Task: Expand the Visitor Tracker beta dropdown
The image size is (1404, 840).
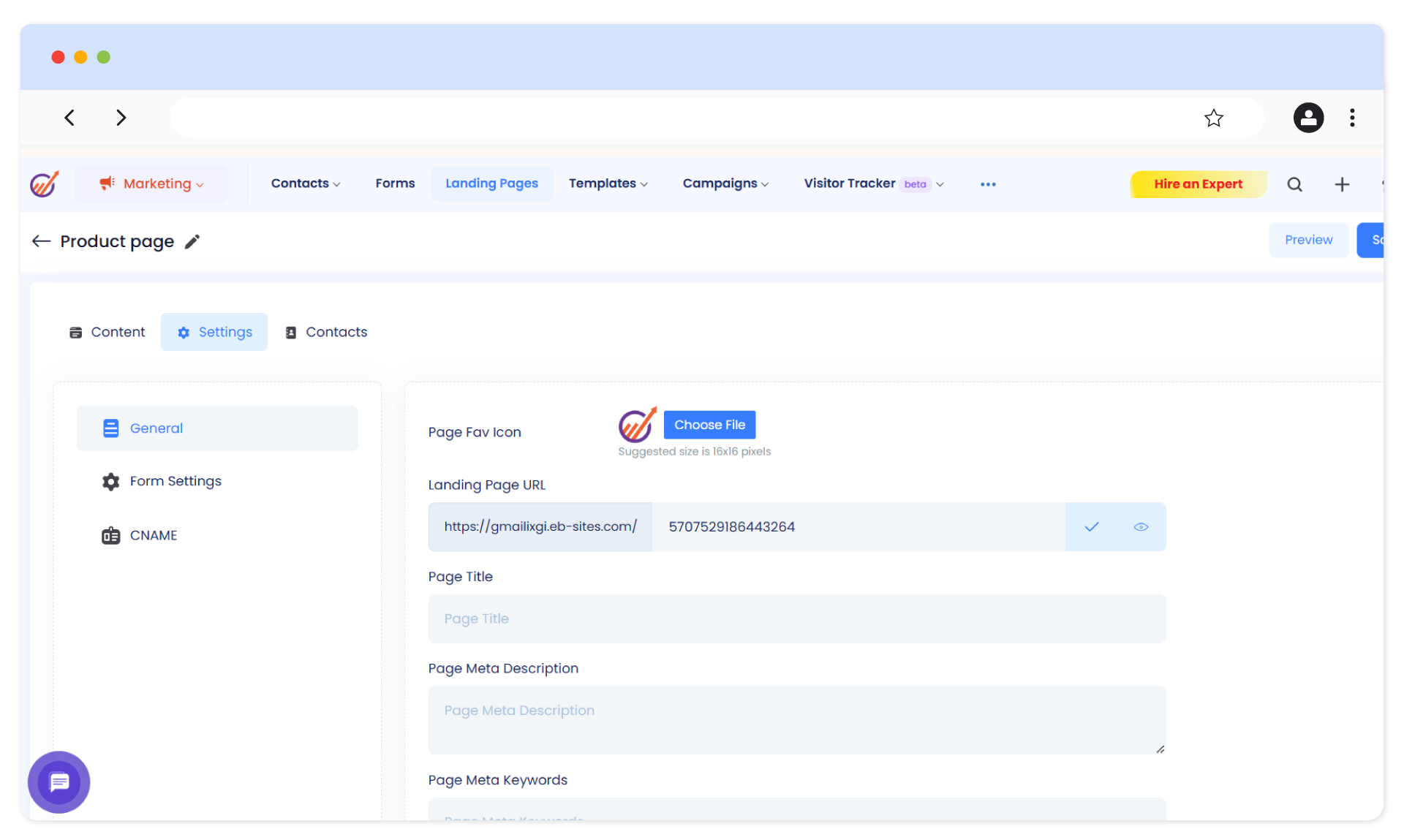Action: [x=940, y=184]
